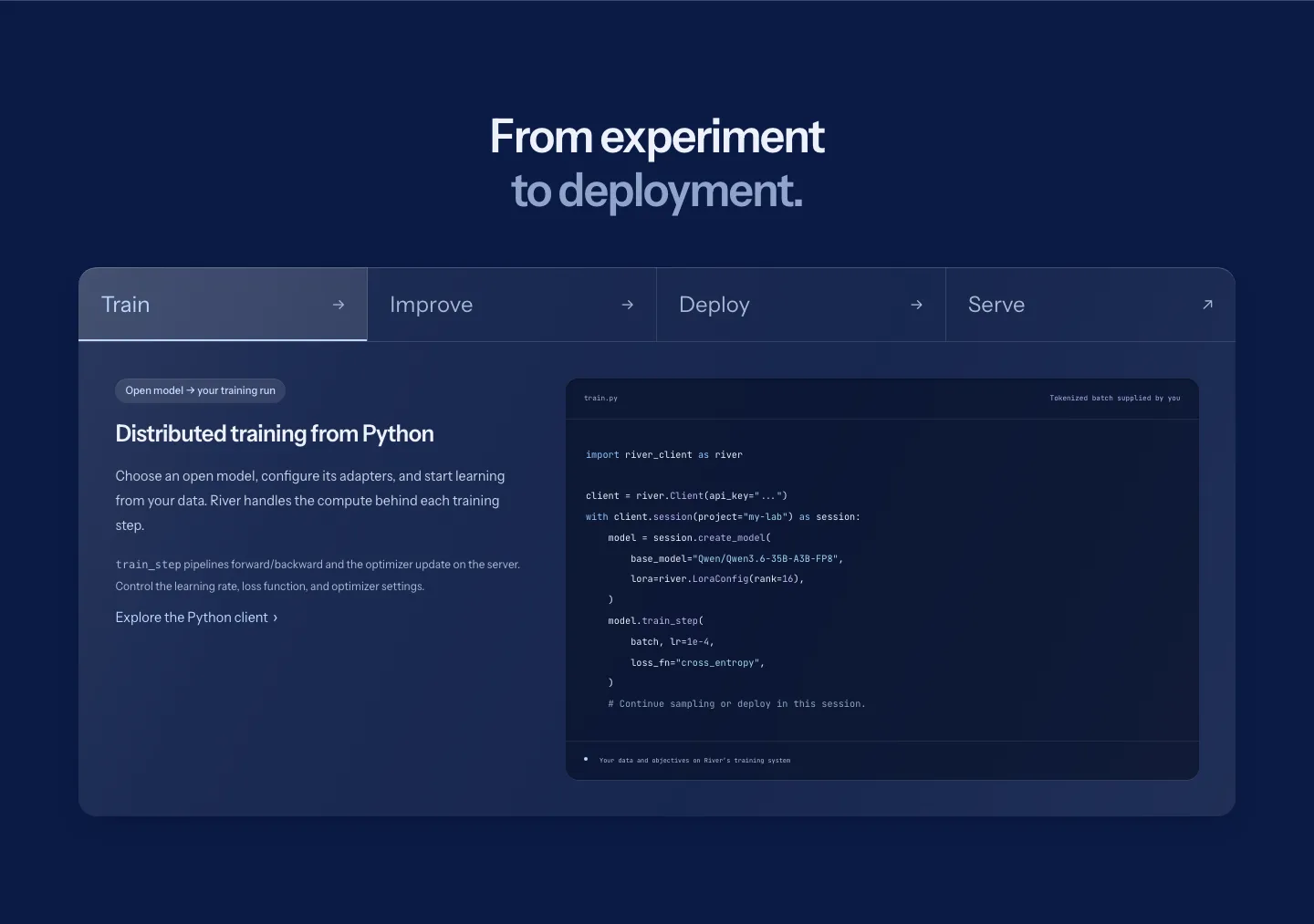Switch to the Improve tab

(x=512, y=305)
